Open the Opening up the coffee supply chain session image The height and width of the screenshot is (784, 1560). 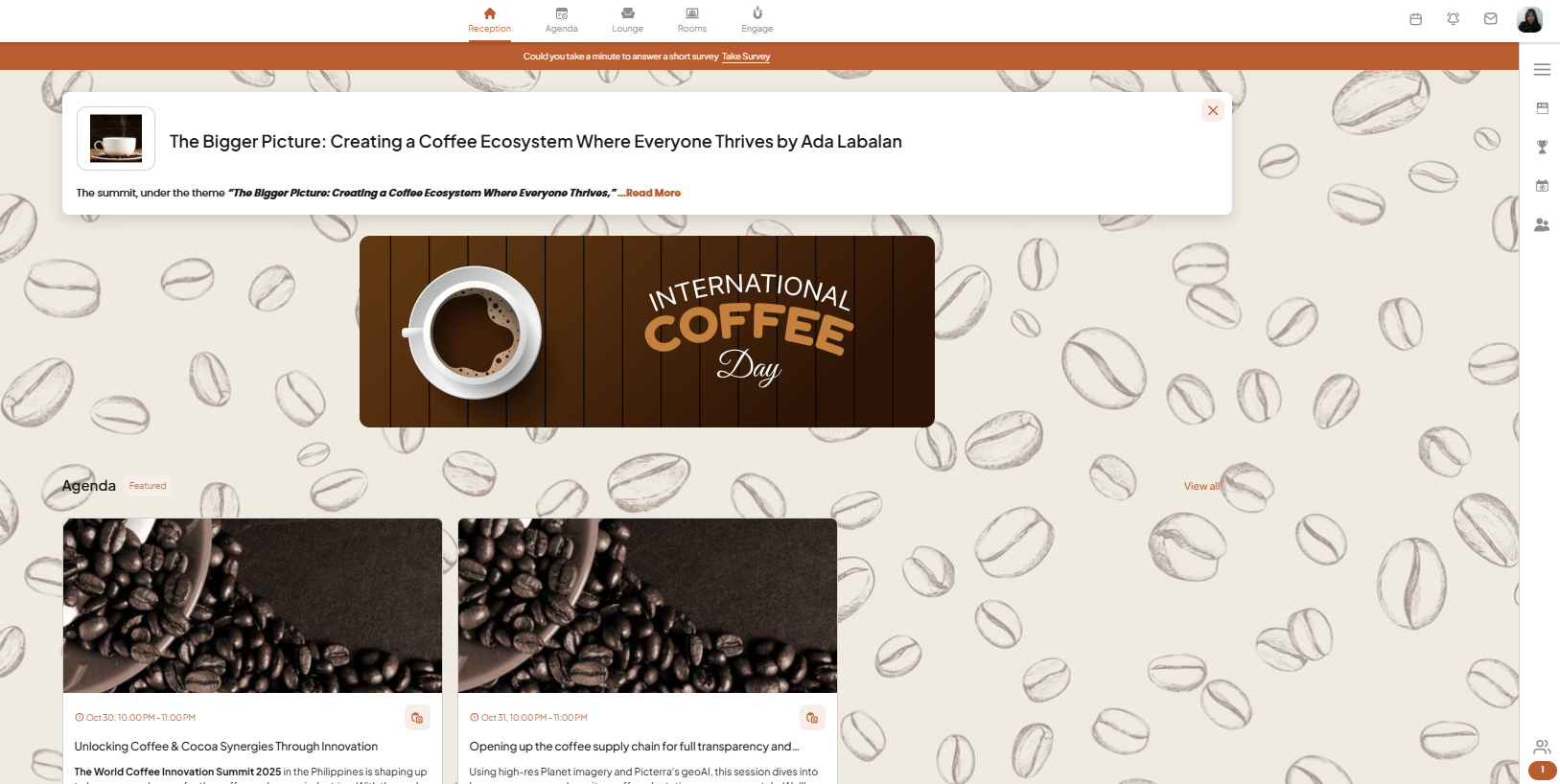point(648,606)
